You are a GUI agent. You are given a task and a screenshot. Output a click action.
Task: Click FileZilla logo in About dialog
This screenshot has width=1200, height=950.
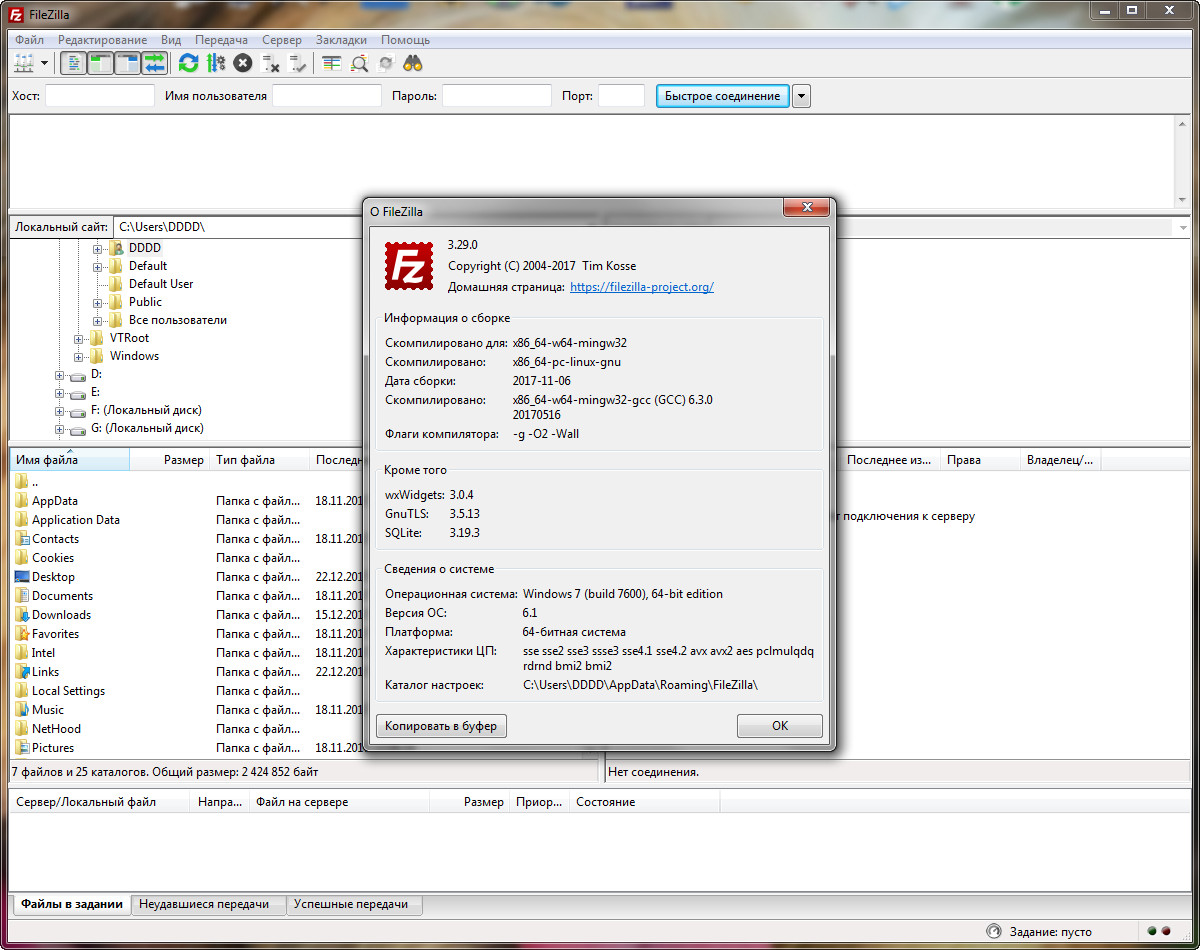[408, 266]
